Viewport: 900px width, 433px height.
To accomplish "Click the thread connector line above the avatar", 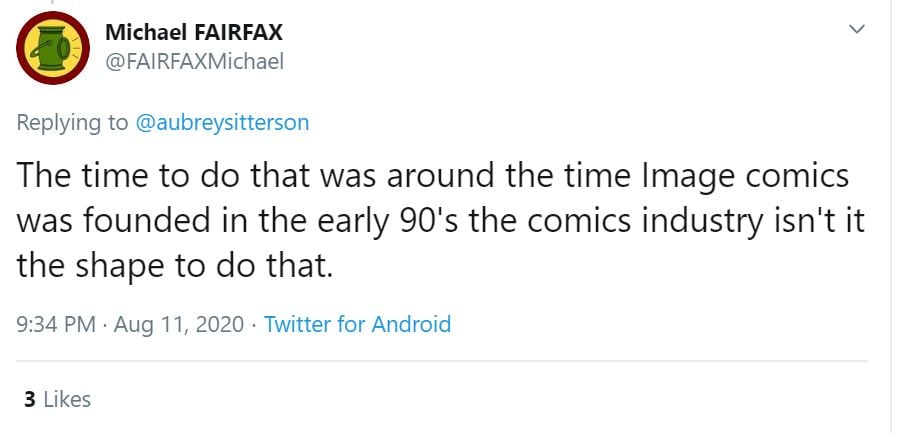I will pyautogui.click(x=53, y=3).
